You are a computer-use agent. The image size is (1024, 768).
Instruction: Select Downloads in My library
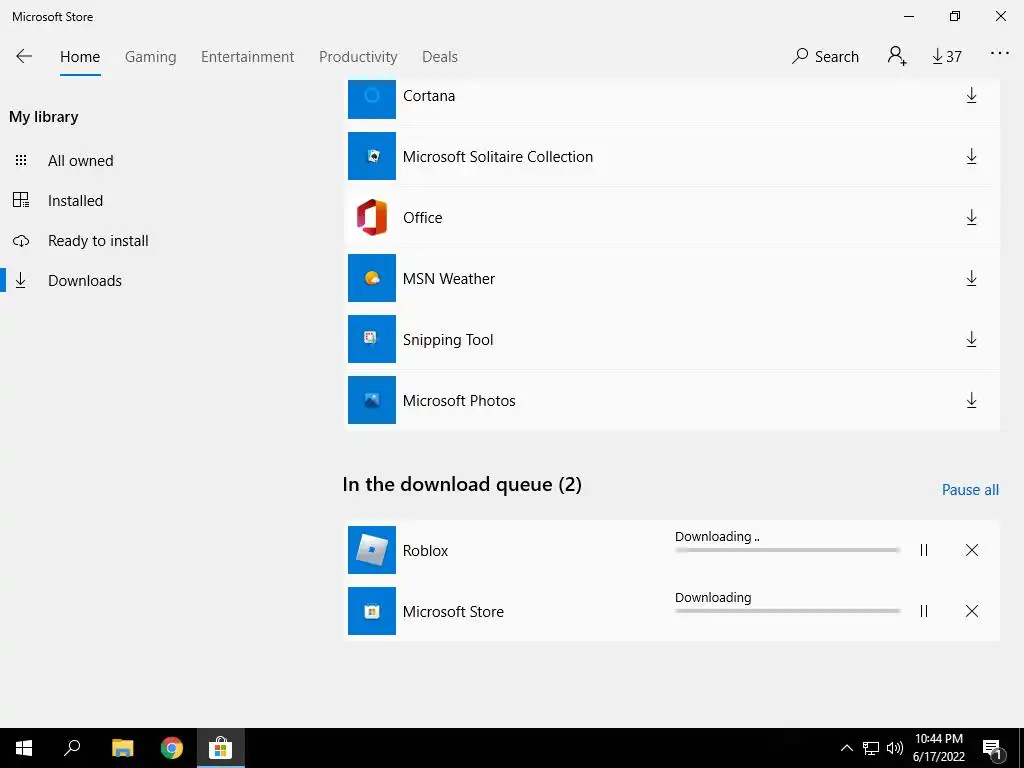[x=85, y=281]
